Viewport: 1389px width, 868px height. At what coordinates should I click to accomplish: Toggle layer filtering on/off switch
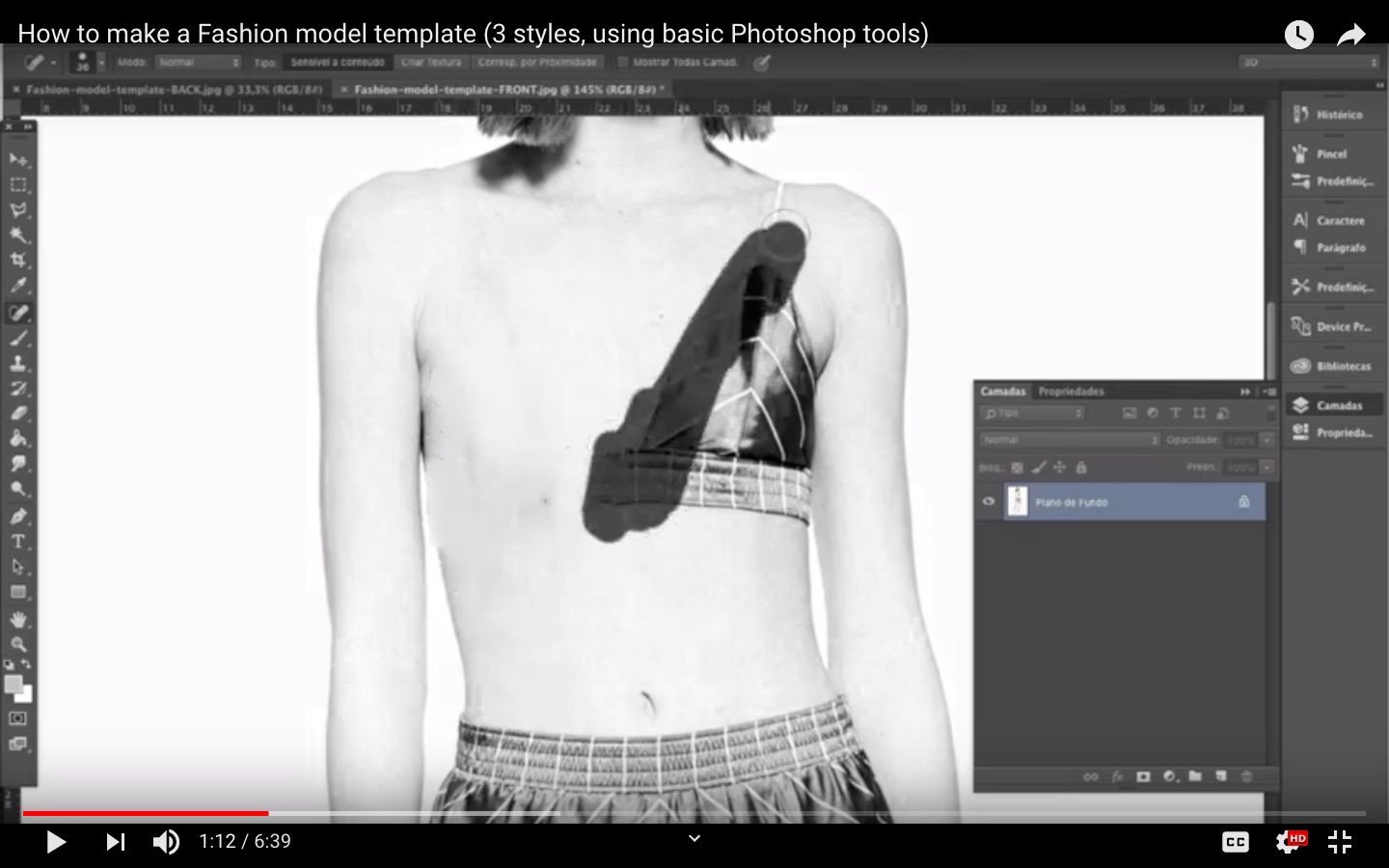click(x=1271, y=413)
